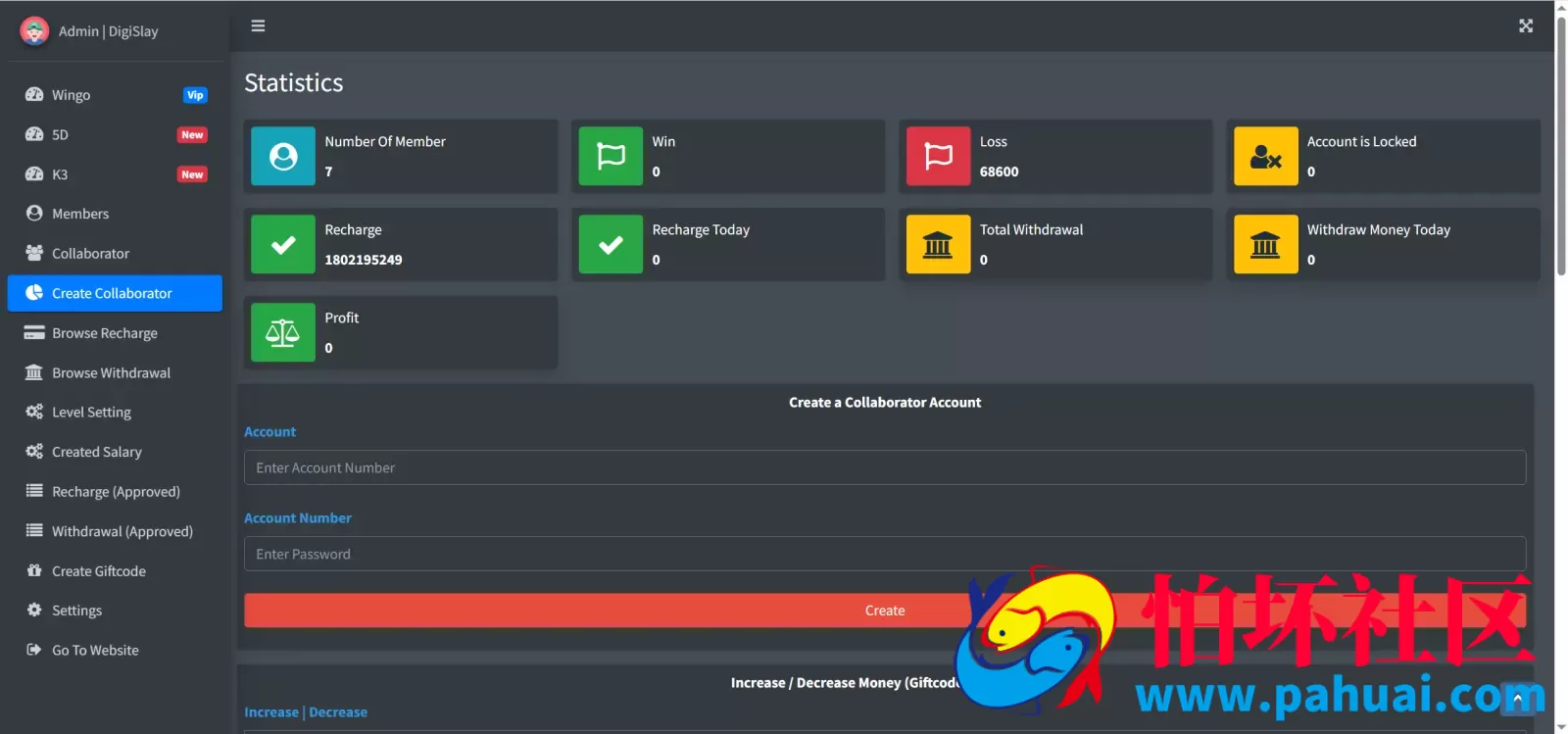Screen dimensions: 1568x734
Task: View Recharge (Approved) list
Action: pos(115,491)
